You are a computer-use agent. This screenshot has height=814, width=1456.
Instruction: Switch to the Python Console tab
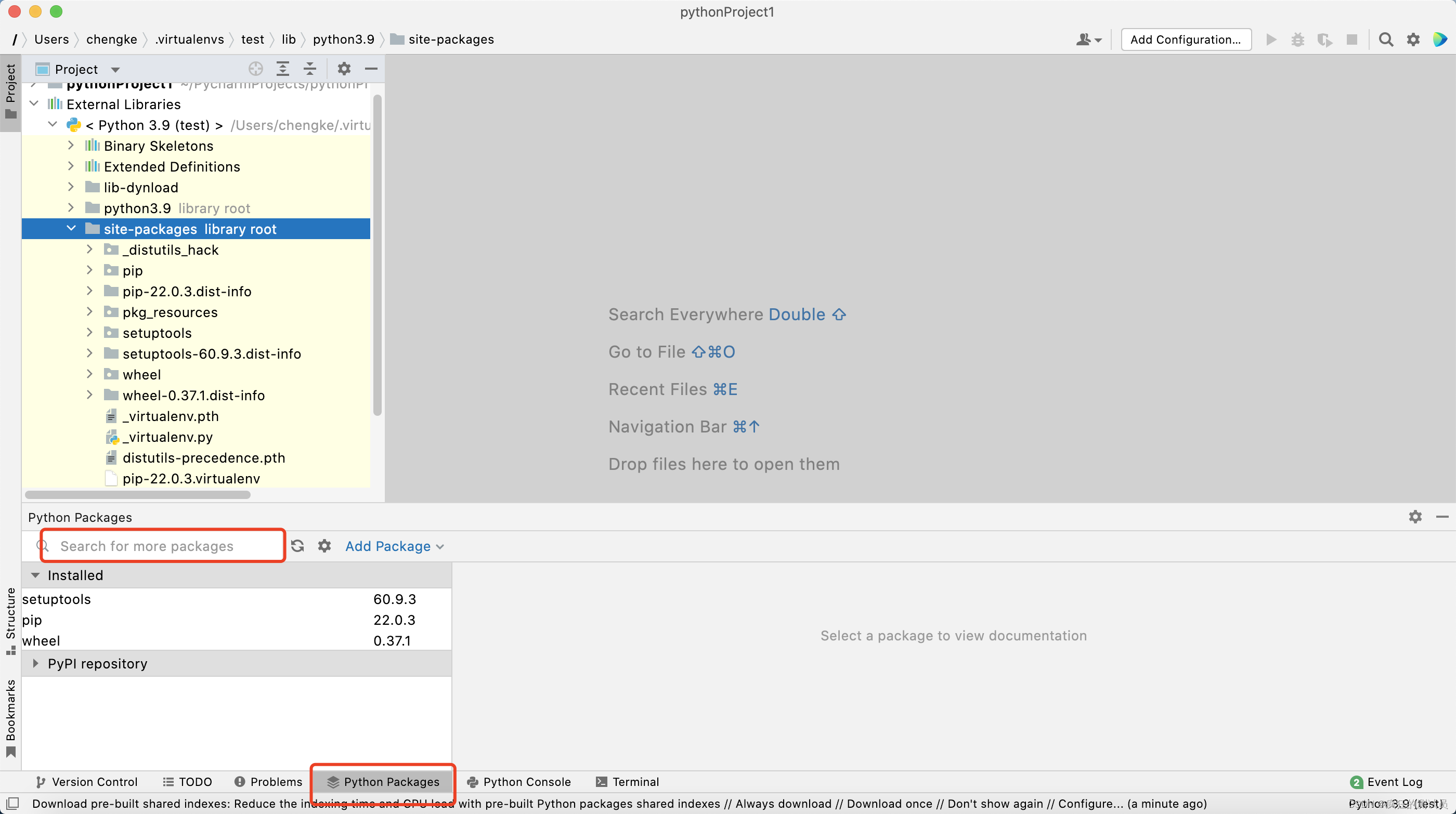(x=519, y=782)
